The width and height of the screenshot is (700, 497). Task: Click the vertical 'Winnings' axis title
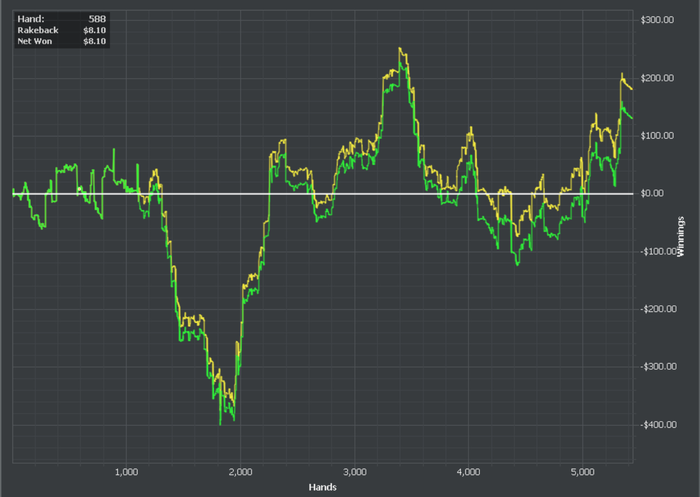pos(681,236)
